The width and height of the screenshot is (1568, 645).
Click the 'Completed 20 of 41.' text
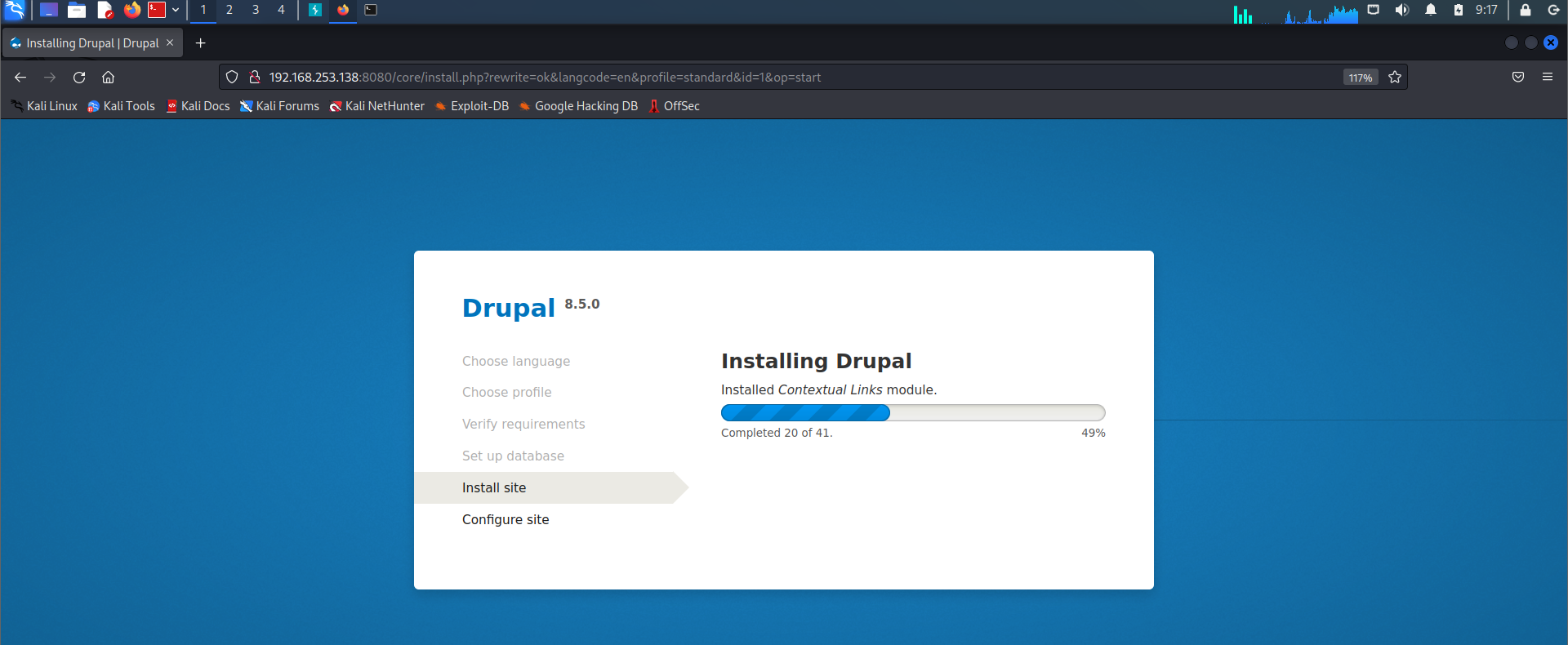(777, 433)
